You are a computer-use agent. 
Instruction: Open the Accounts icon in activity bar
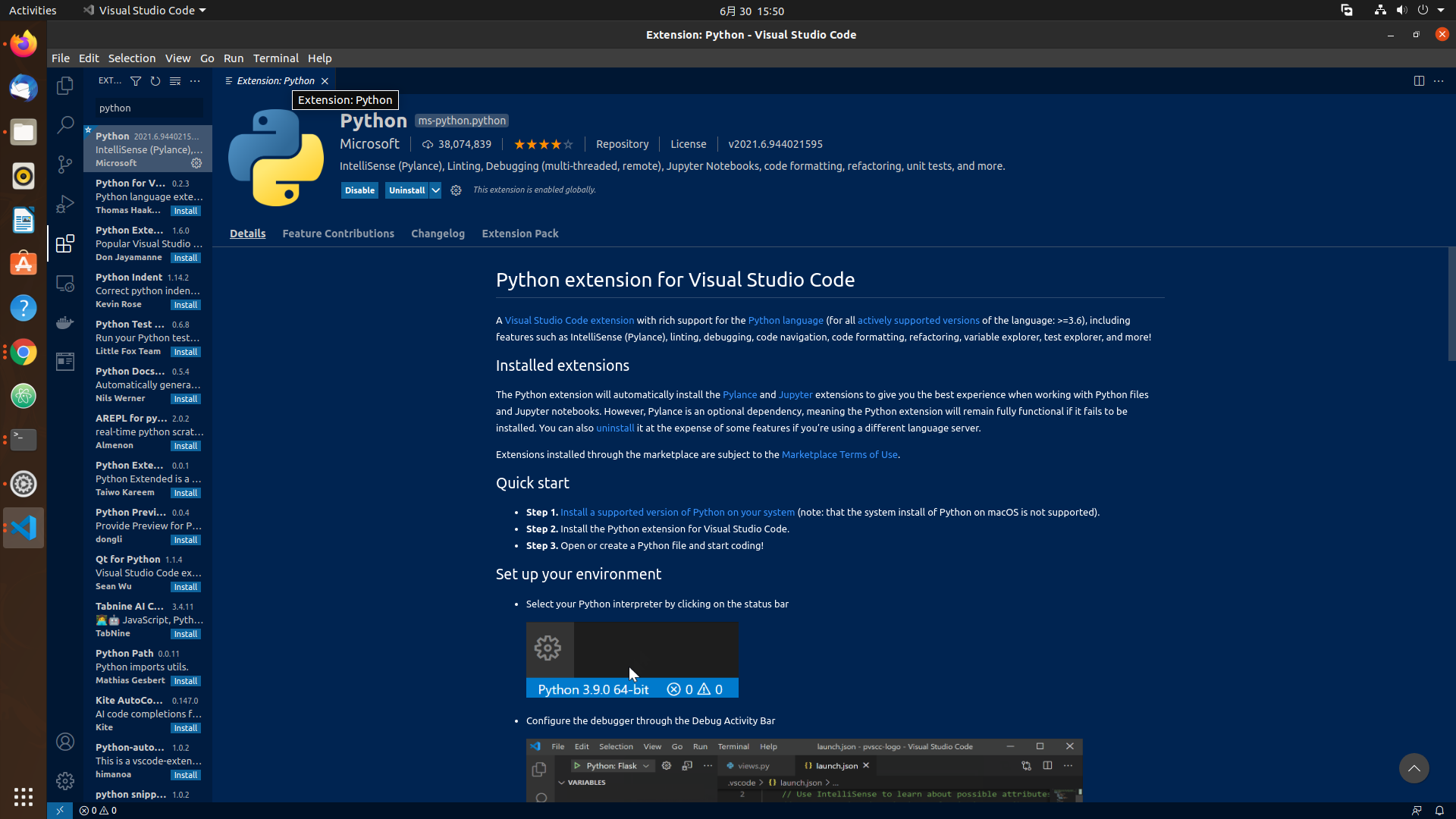(x=65, y=742)
